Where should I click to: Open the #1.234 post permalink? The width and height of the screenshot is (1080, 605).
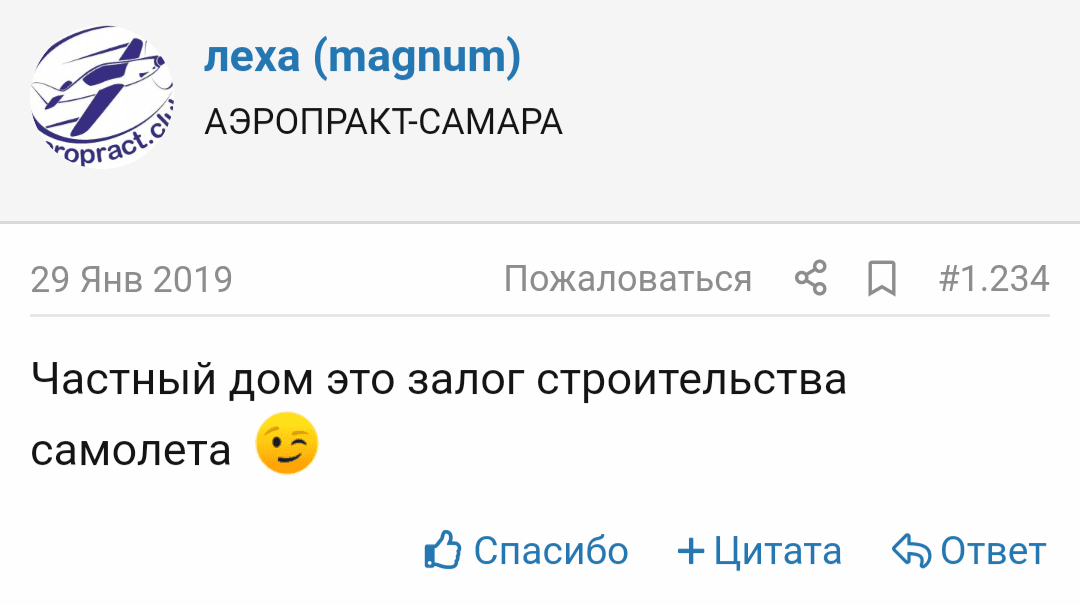994,279
